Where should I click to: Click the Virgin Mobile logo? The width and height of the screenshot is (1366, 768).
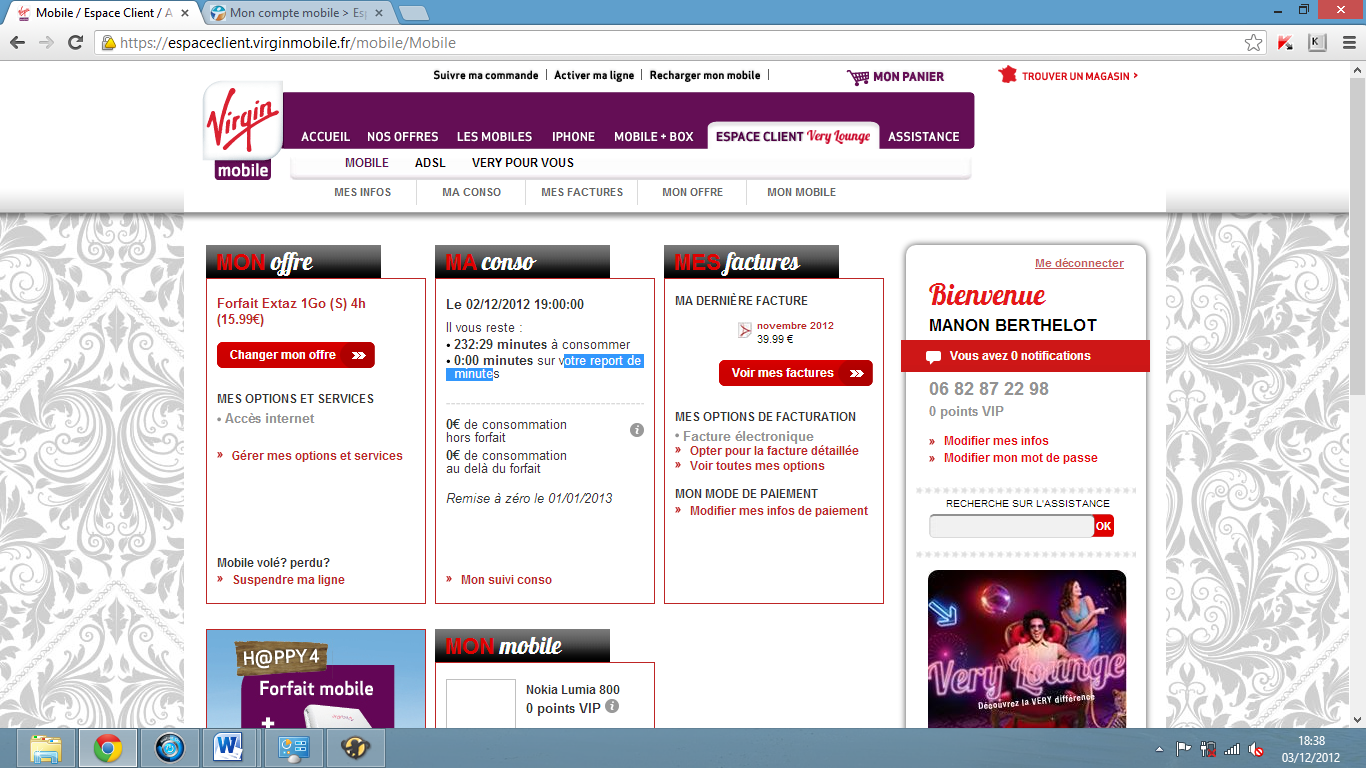(243, 131)
